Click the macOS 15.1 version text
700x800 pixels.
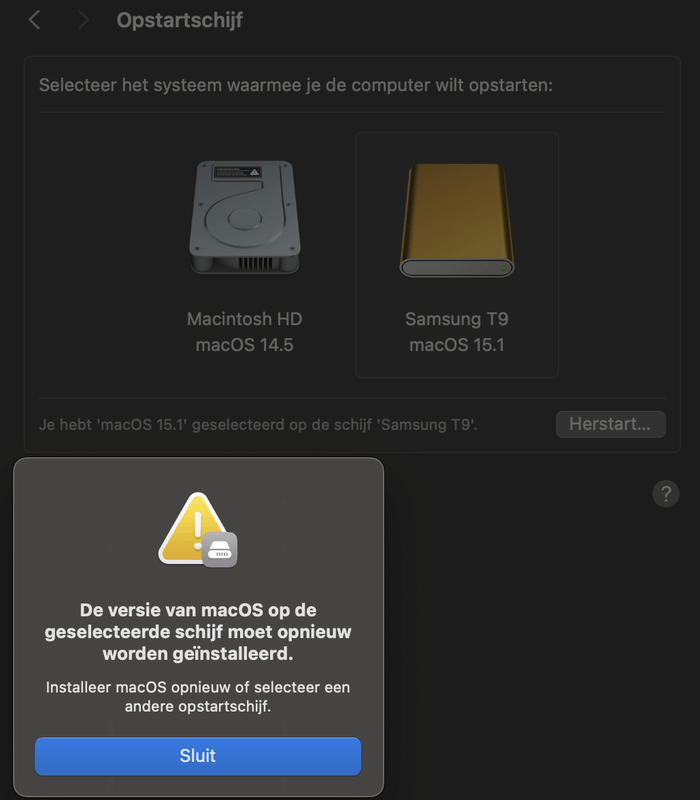(456, 345)
